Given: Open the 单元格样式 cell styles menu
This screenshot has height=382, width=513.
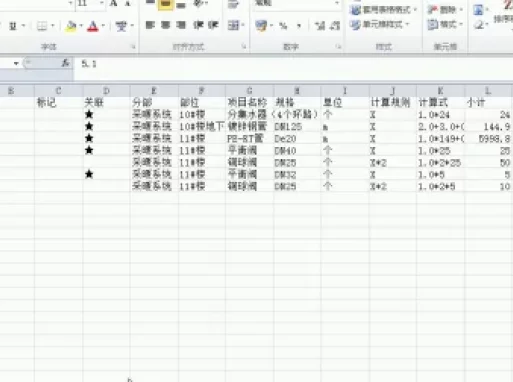Looking at the screenshot, I should pyautogui.click(x=380, y=25).
